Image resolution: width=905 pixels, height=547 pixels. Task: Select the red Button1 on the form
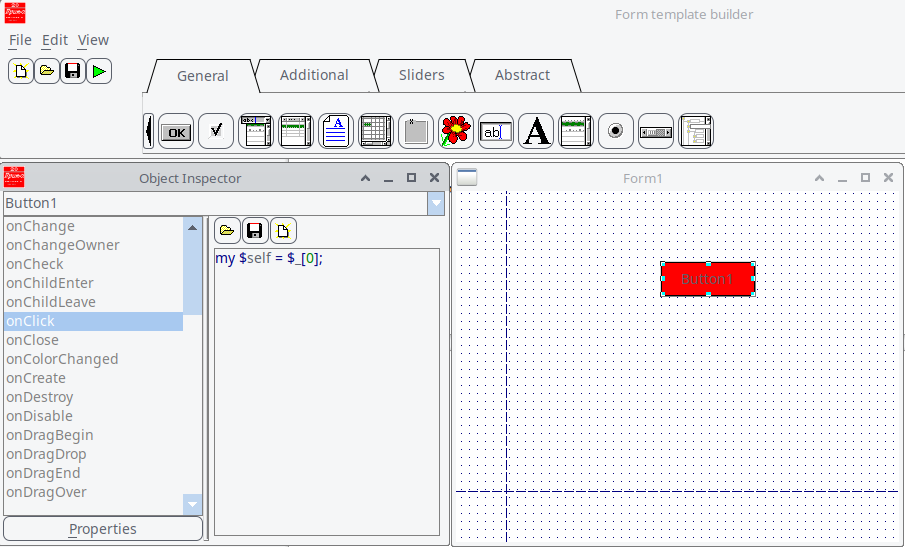(x=707, y=279)
